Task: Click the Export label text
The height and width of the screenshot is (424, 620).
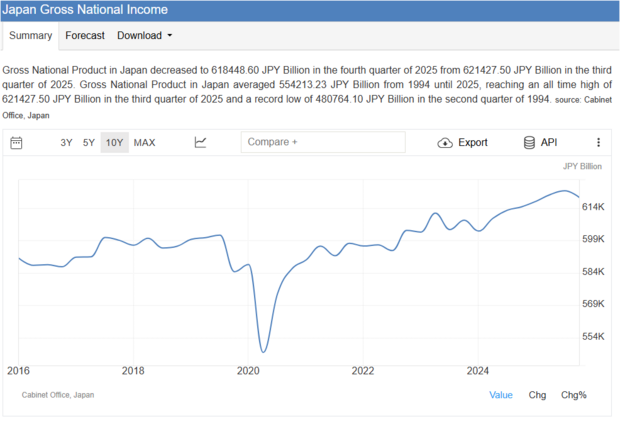Action: (x=473, y=143)
